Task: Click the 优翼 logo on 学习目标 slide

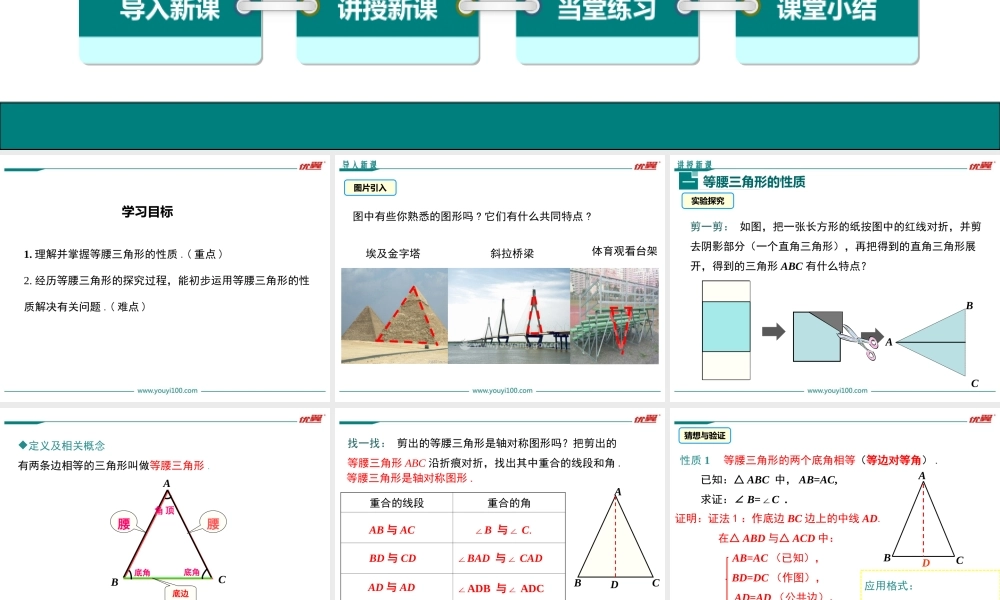Action: tap(311, 166)
